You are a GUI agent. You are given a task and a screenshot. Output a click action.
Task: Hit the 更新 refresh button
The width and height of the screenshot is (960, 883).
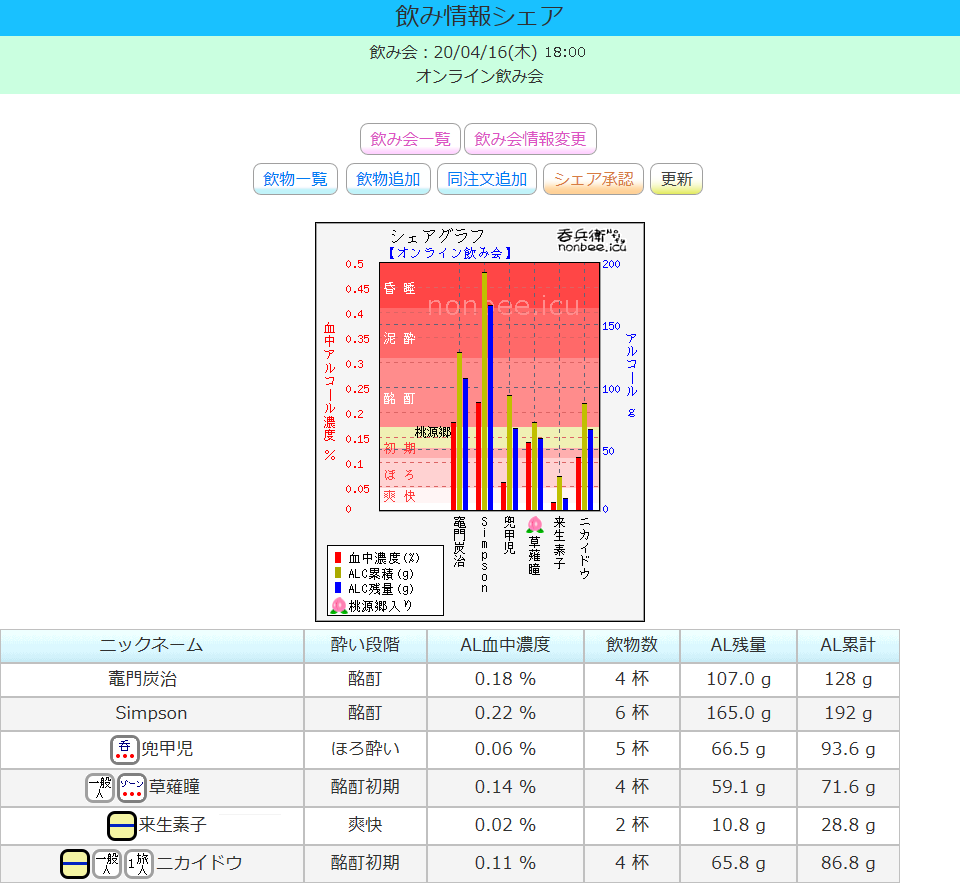tap(676, 179)
